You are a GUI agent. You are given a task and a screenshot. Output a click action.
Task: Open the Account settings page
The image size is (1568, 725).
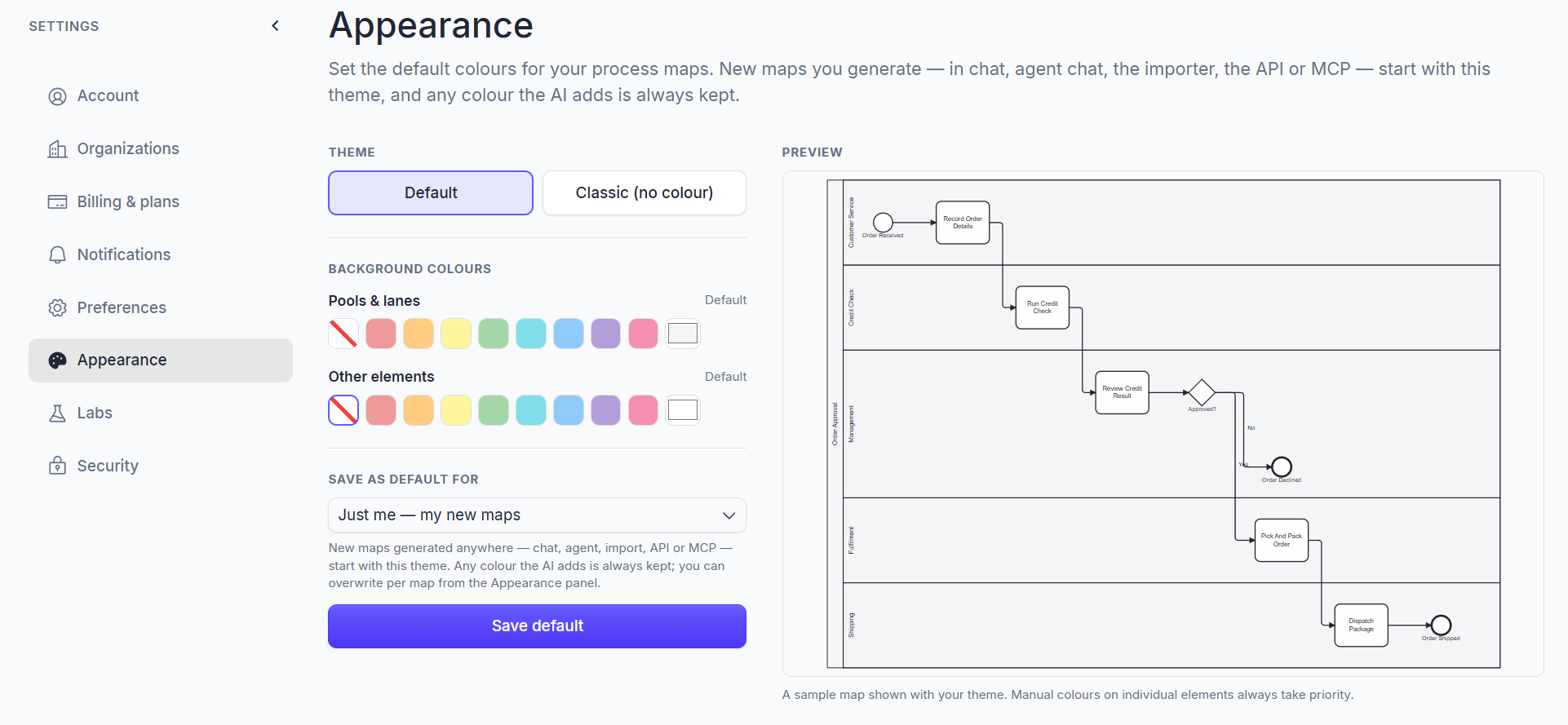pos(161,96)
